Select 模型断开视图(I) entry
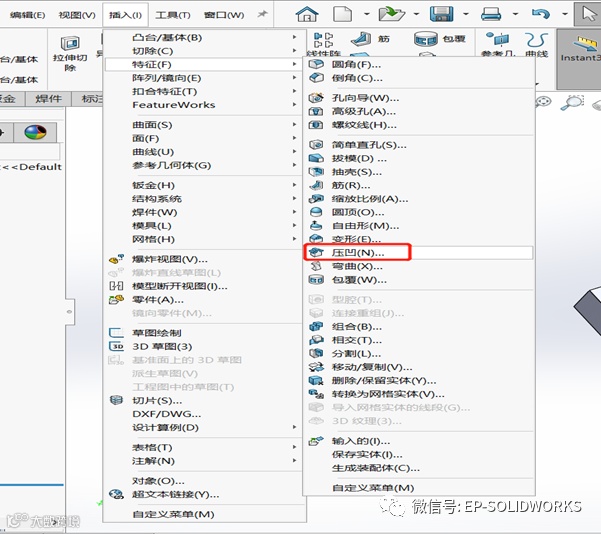 (205, 286)
